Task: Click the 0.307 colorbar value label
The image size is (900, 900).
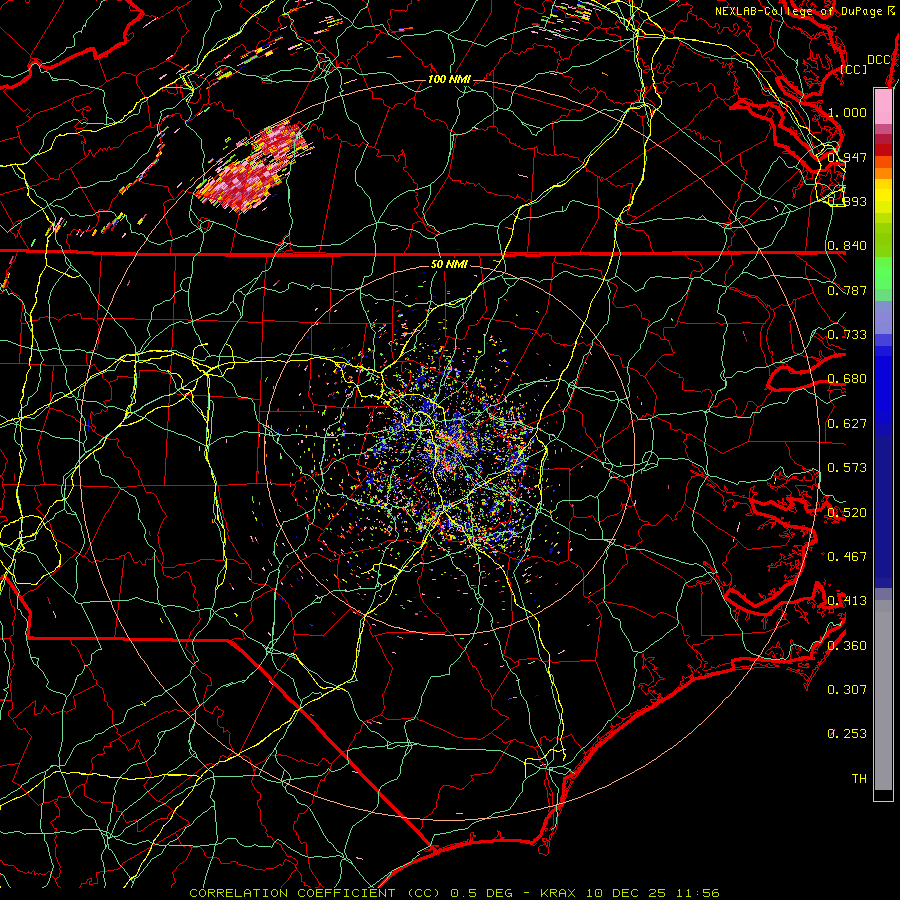Action: point(847,690)
